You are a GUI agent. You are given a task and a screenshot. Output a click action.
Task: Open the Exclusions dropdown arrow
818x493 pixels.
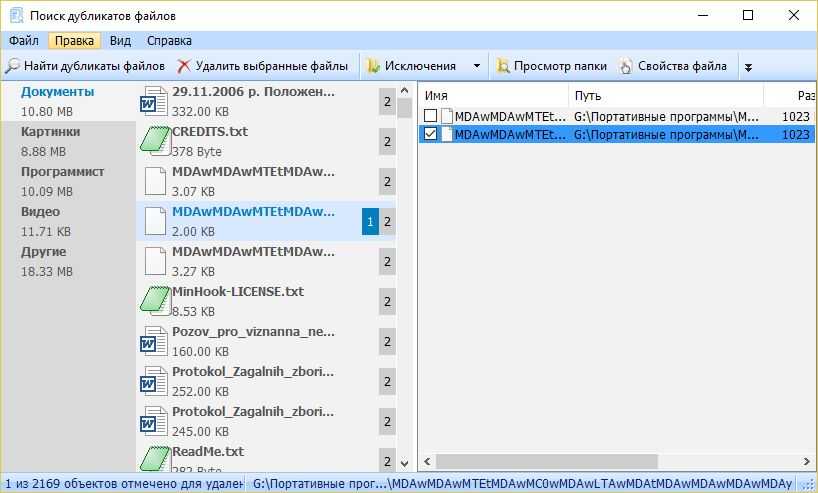click(476, 66)
